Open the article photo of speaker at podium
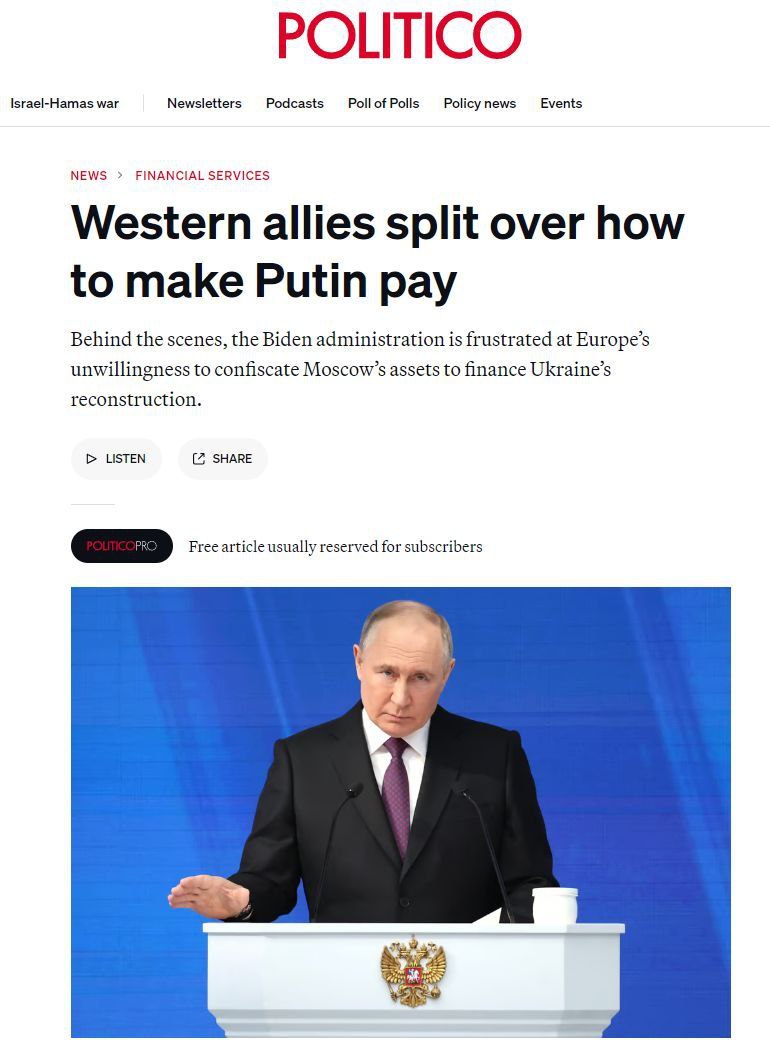 pyautogui.click(x=401, y=812)
